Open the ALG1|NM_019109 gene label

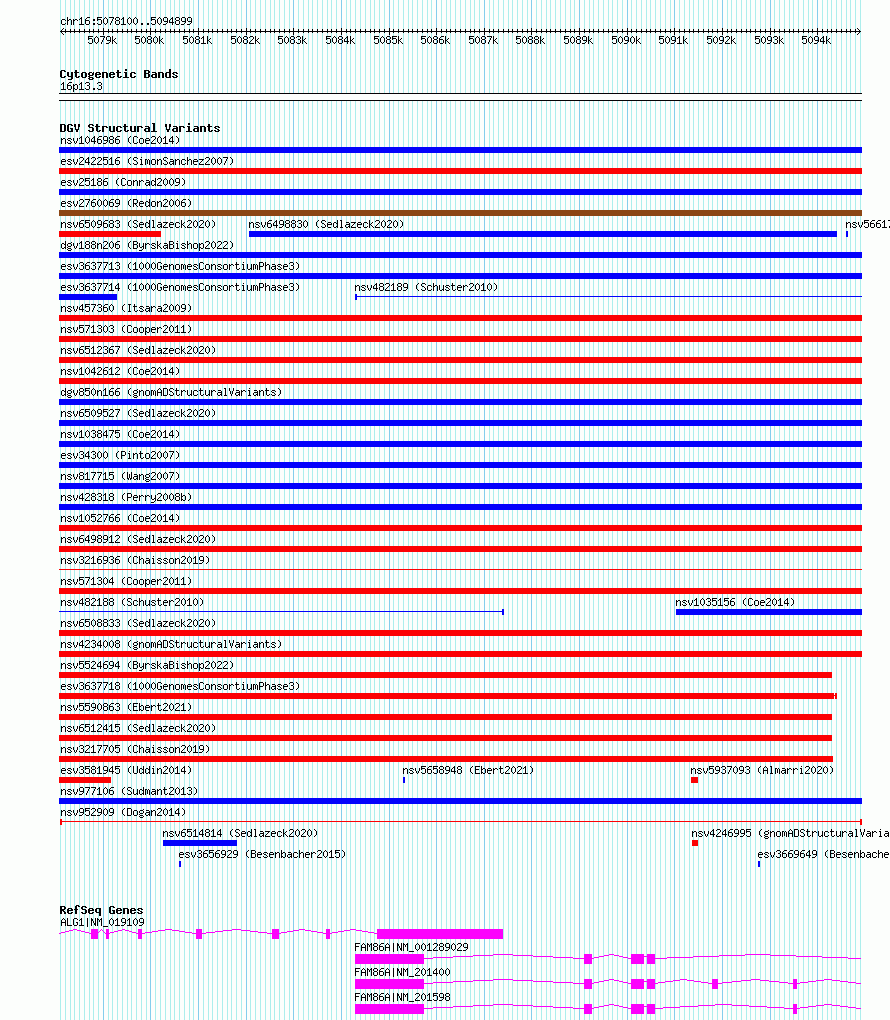click(102, 922)
